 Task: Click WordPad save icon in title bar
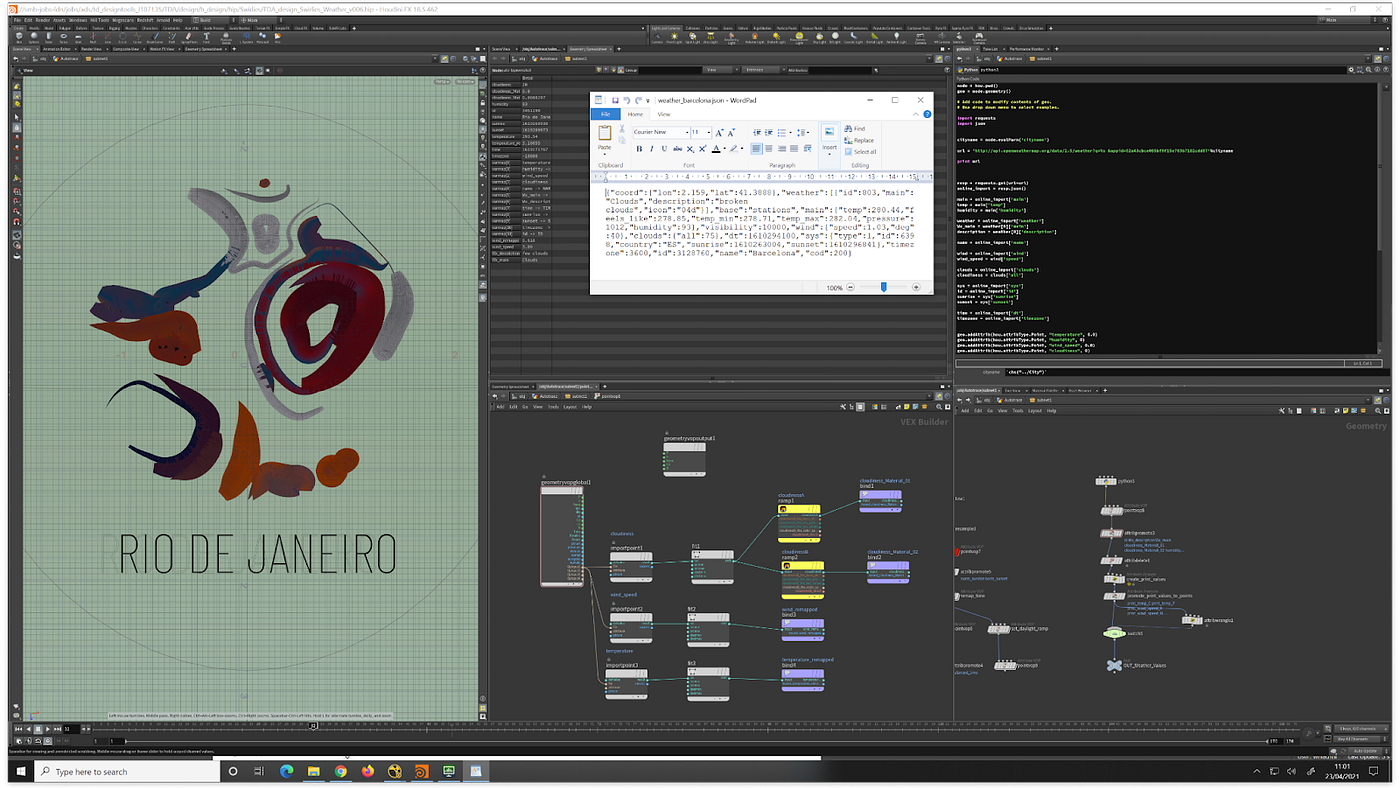click(613, 100)
